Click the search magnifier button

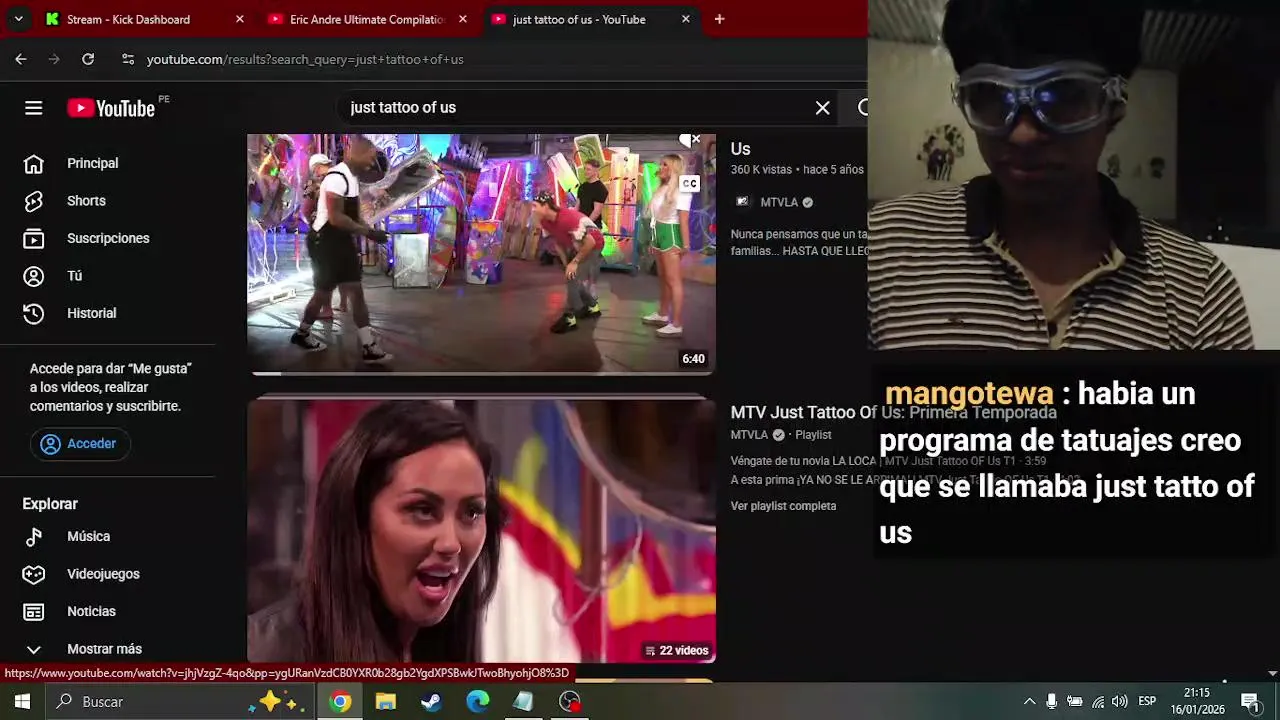862,108
